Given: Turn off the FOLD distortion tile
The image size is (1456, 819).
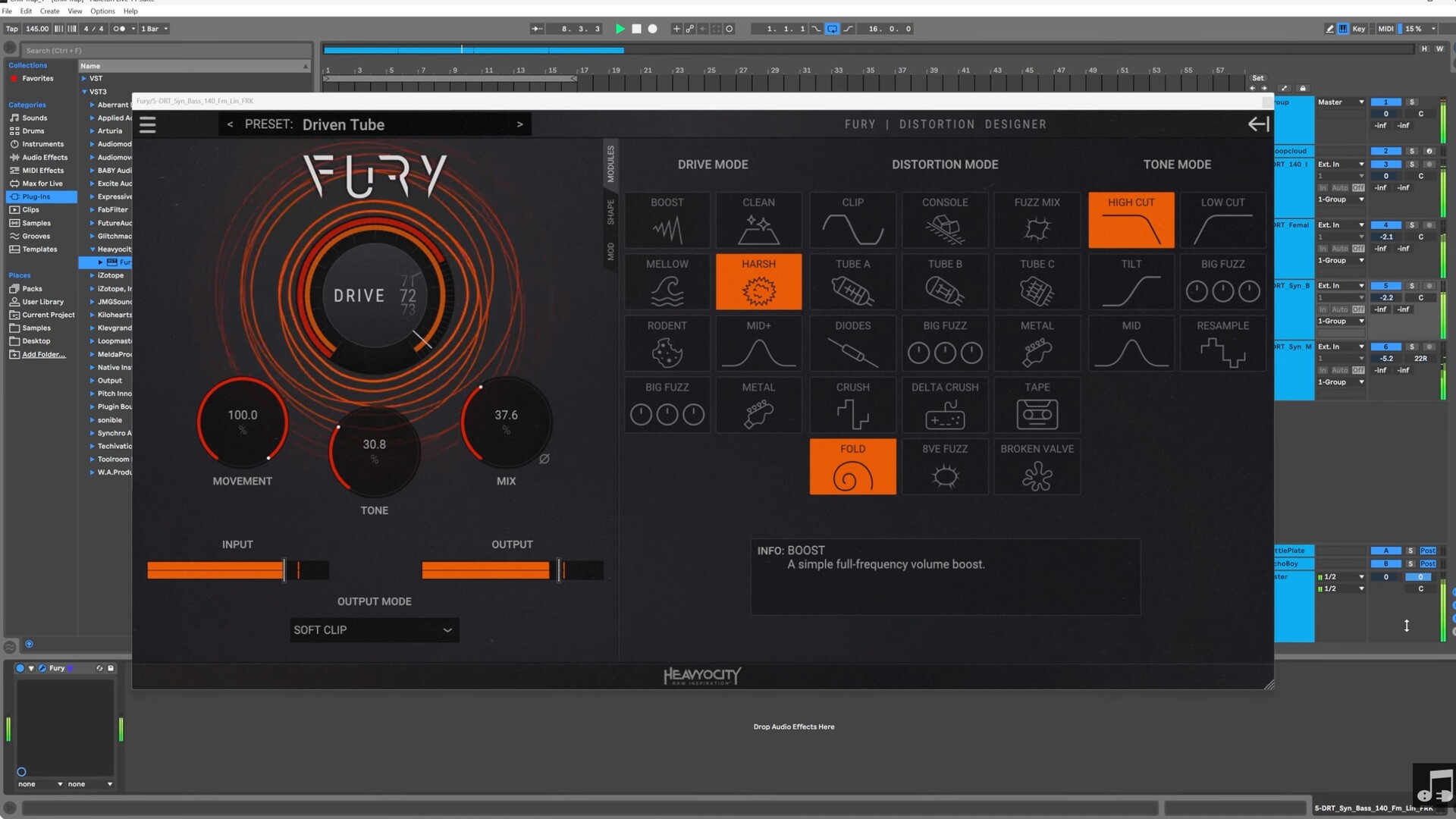Looking at the screenshot, I should tap(852, 466).
